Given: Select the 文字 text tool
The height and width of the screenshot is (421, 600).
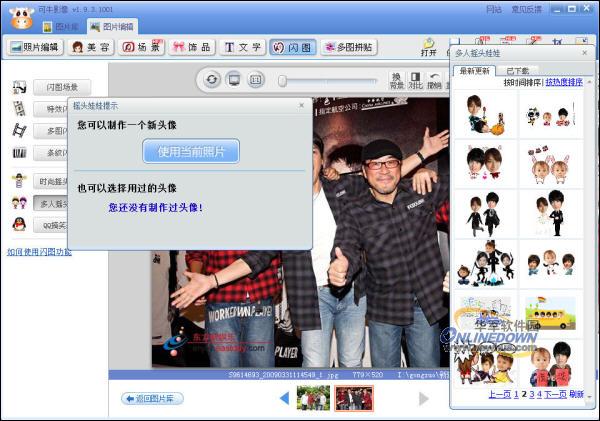Looking at the screenshot, I should 242,47.
